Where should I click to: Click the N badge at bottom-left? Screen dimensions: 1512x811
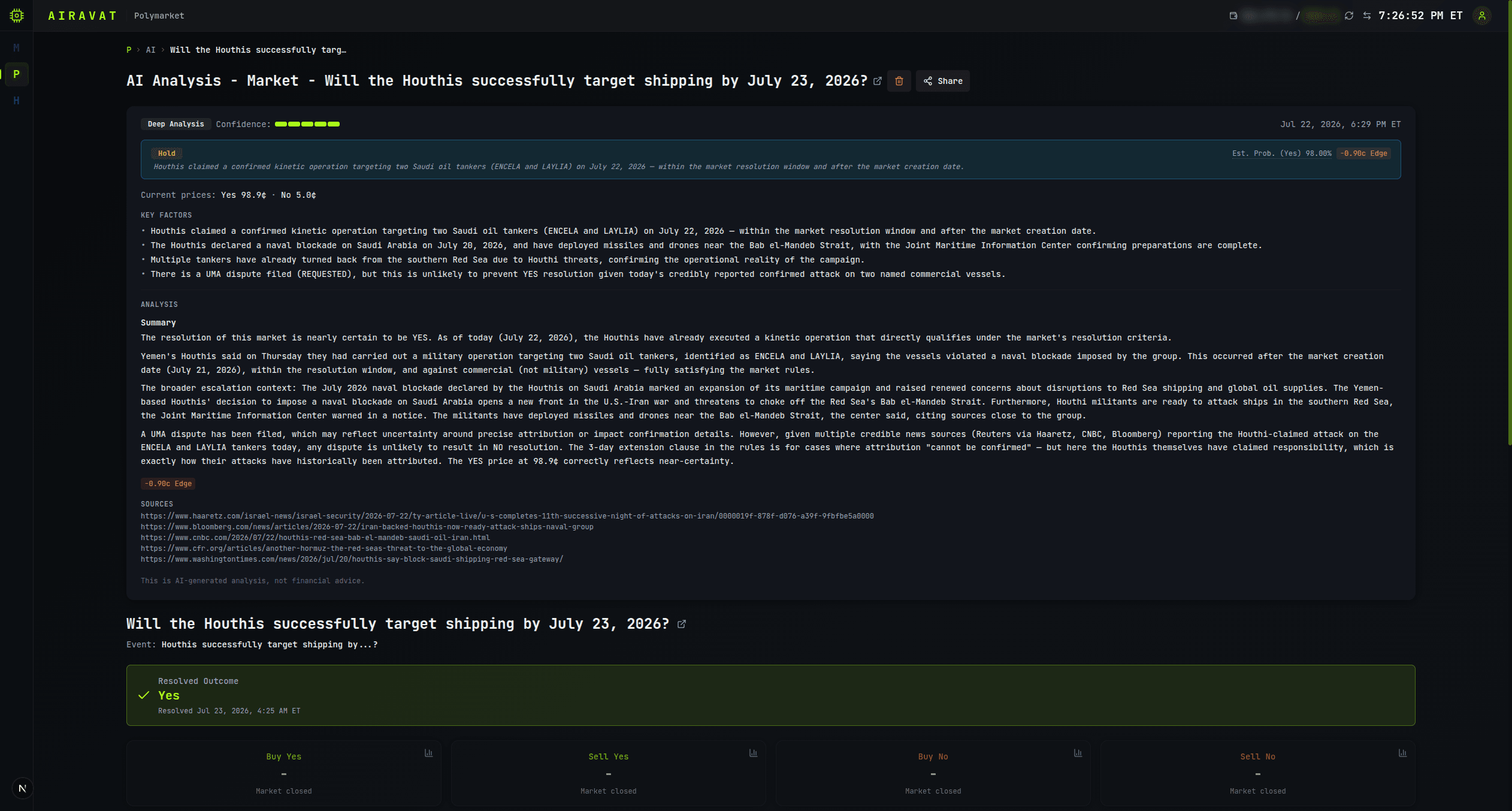[22, 788]
